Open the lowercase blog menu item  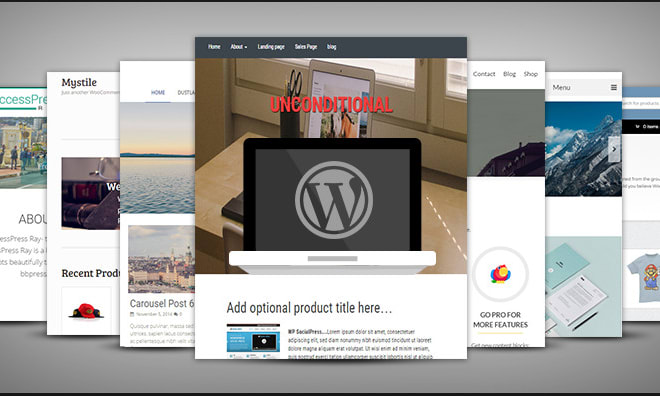[332, 47]
